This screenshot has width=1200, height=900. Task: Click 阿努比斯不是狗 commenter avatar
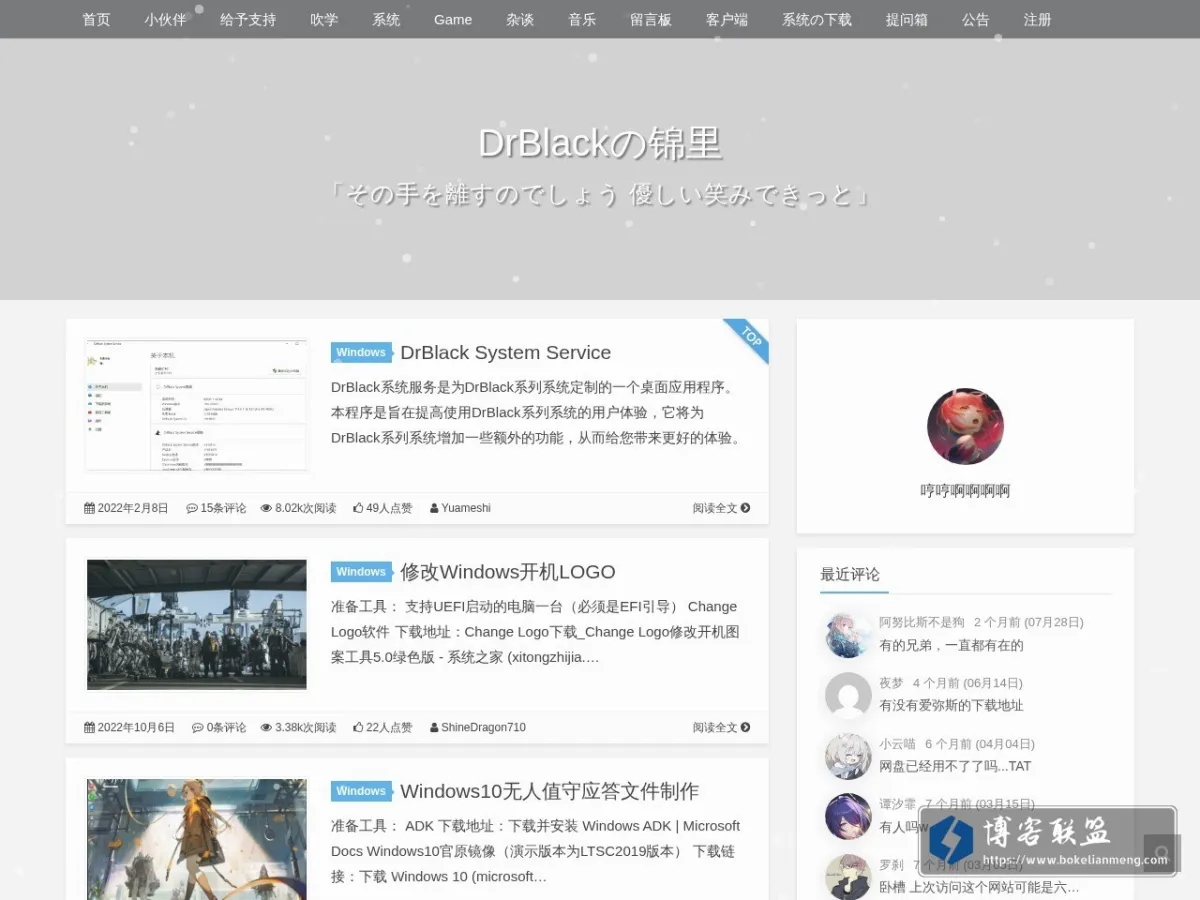848,634
